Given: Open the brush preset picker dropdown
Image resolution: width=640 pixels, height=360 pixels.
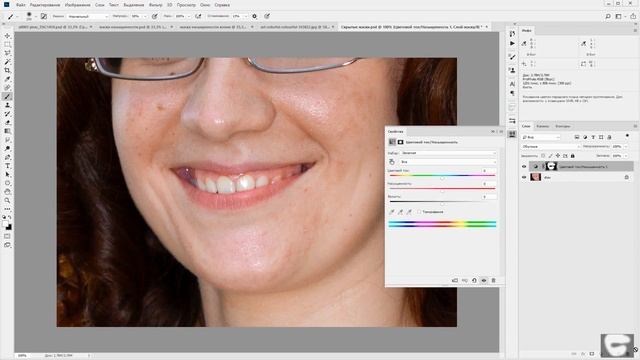Looking at the screenshot, I should (x=36, y=17).
